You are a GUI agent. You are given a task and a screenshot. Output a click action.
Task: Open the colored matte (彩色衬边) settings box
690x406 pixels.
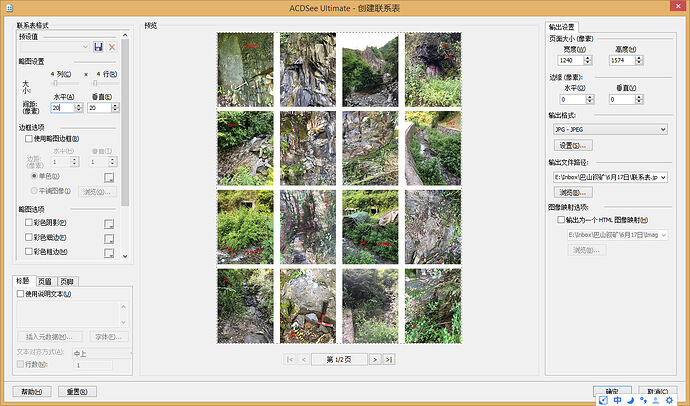click(x=109, y=238)
